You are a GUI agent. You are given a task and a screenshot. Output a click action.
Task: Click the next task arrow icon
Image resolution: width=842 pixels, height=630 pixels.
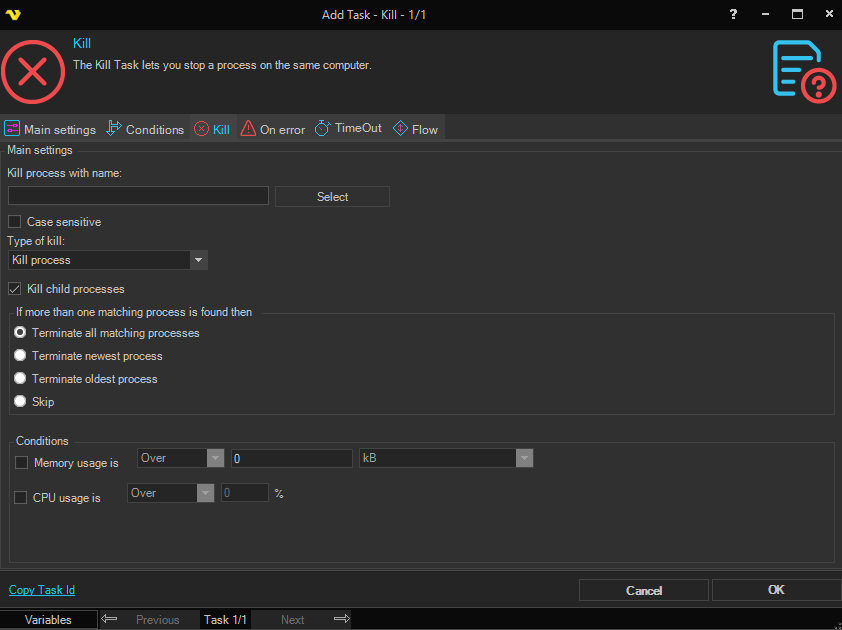341,619
